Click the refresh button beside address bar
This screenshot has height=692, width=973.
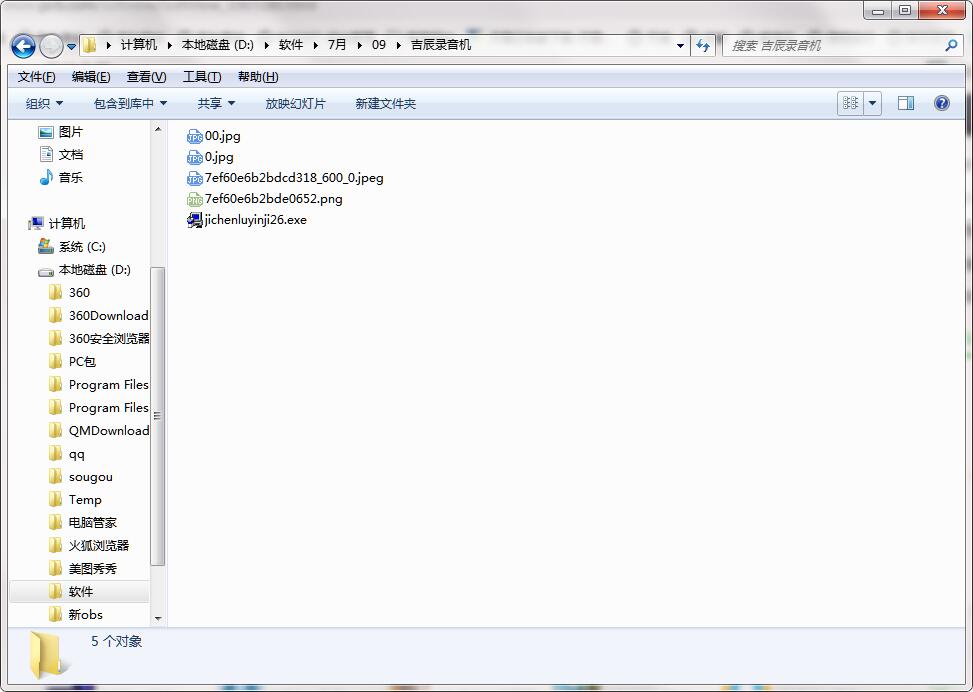[x=703, y=45]
